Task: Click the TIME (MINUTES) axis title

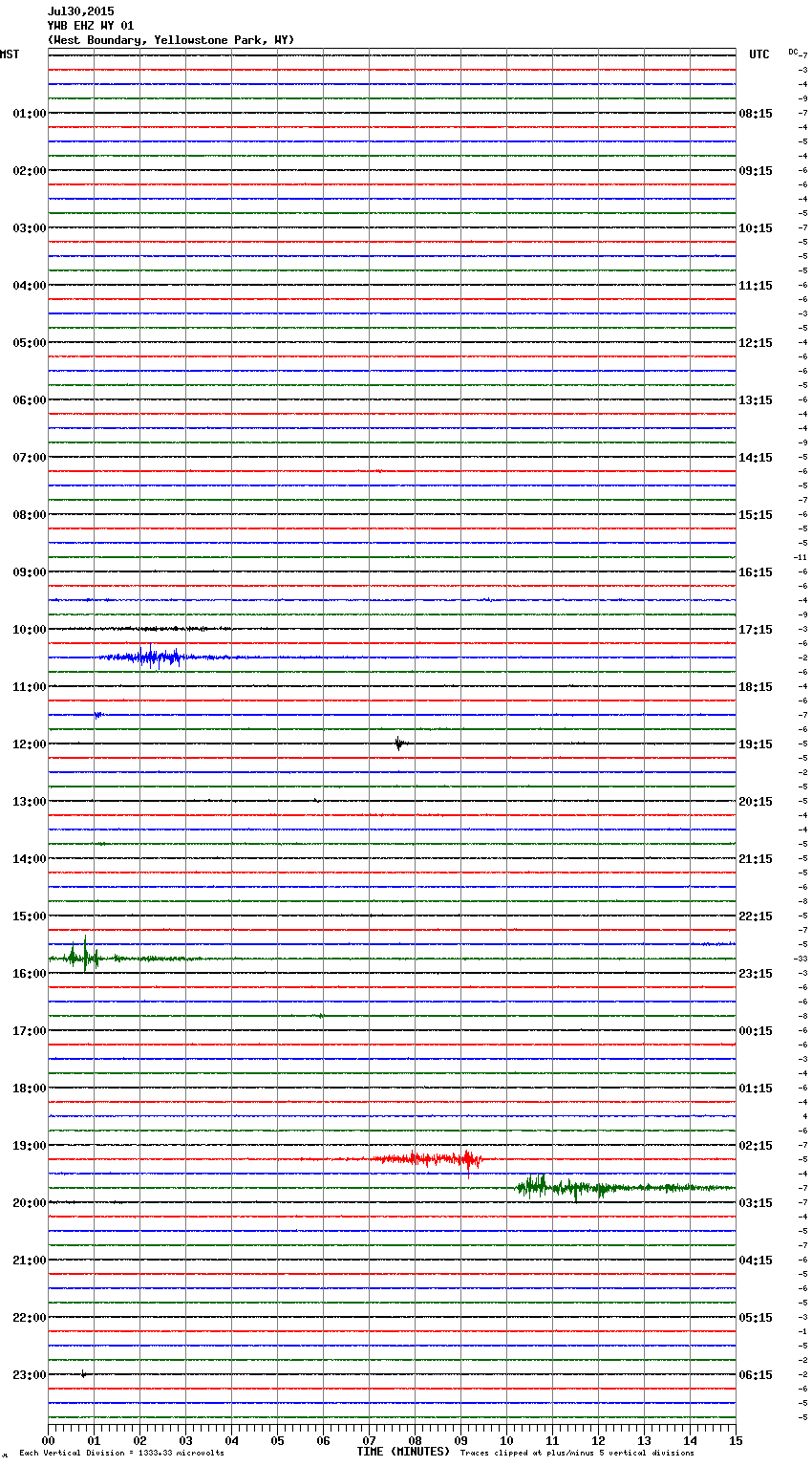Action: (403, 1452)
